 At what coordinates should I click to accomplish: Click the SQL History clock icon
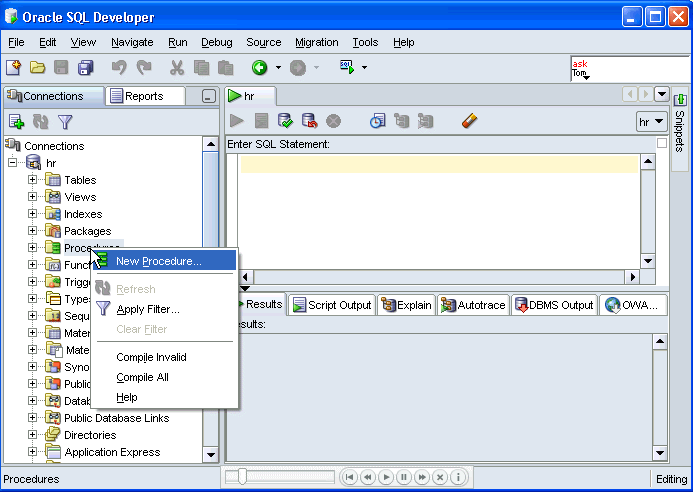pos(377,121)
